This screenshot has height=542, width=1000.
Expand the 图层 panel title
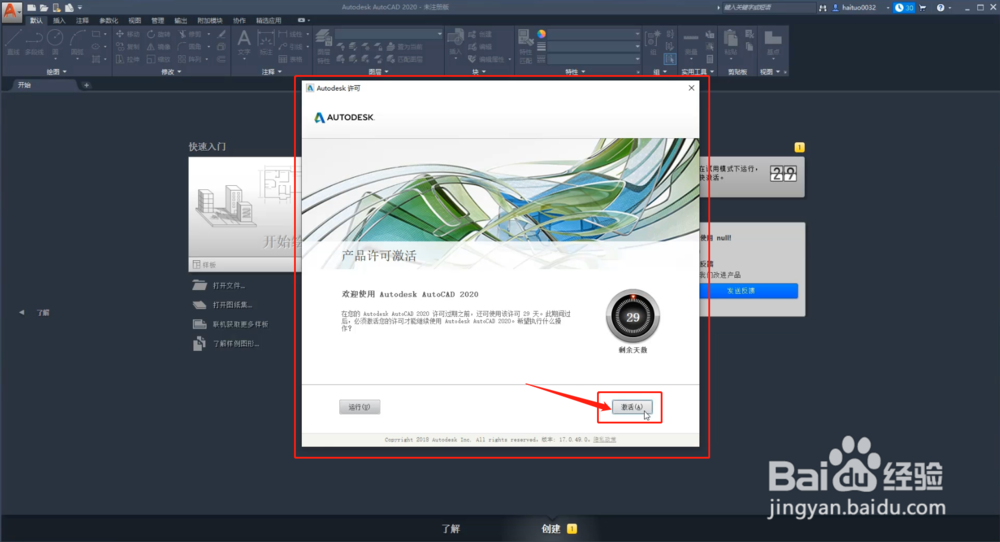378,71
